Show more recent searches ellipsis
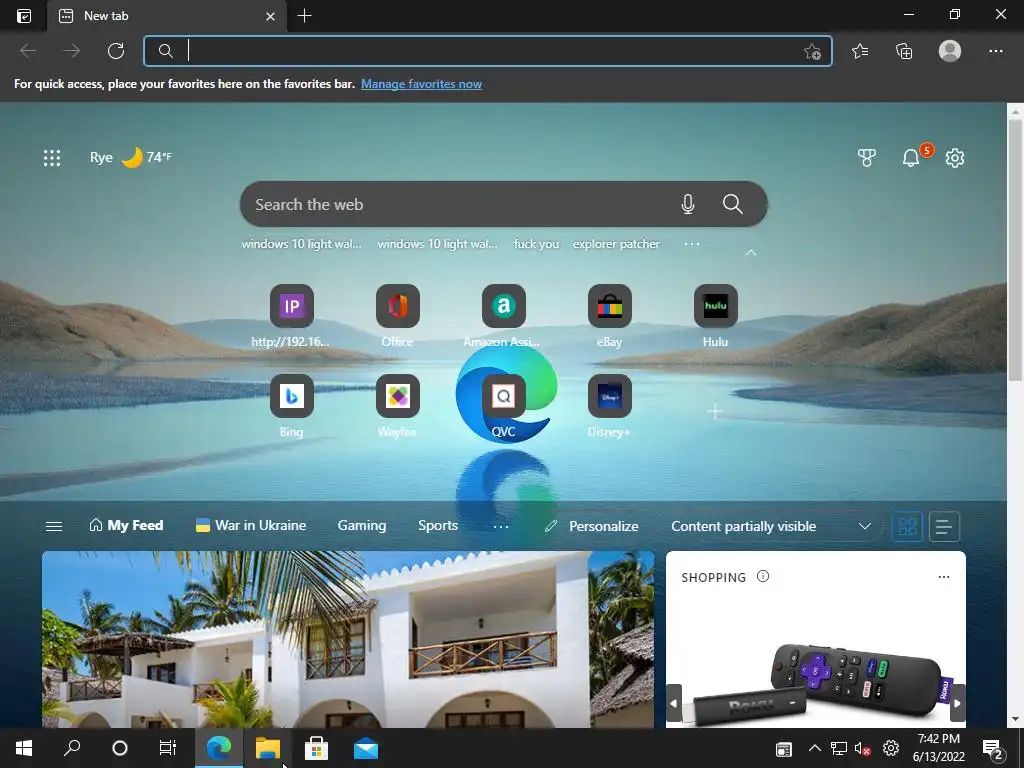The width and height of the screenshot is (1024, 768). point(692,244)
